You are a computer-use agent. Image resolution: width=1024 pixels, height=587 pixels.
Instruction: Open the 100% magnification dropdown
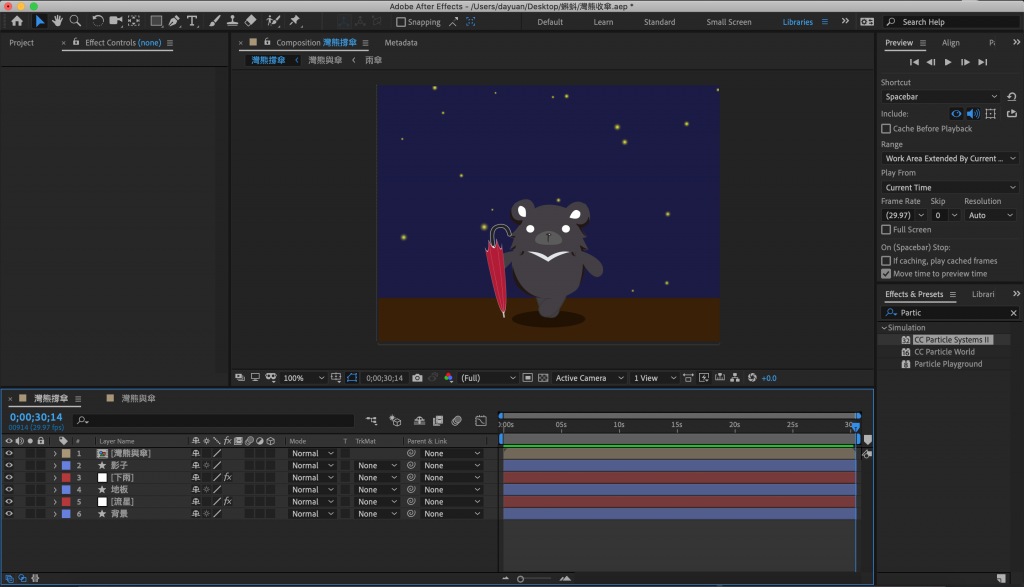pyautogui.click(x=303, y=378)
